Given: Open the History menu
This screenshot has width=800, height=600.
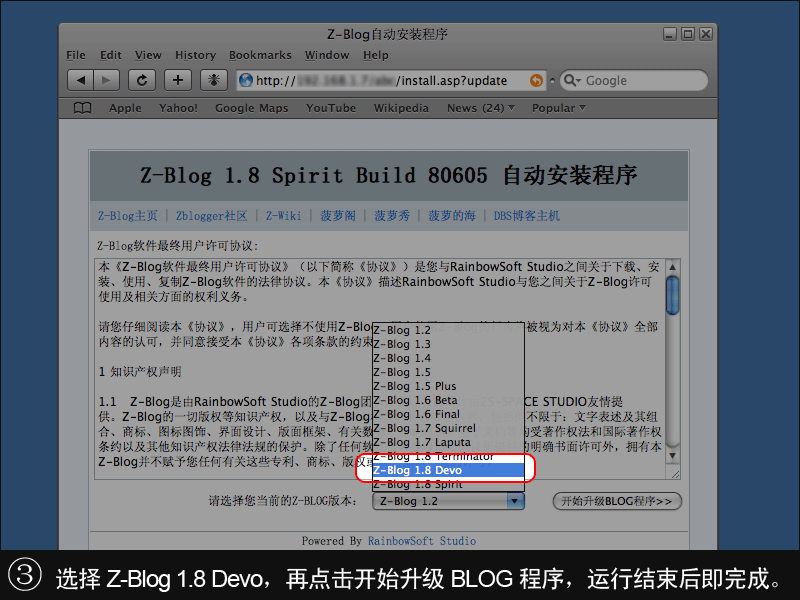Looking at the screenshot, I should pyautogui.click(x=195, y=55).
